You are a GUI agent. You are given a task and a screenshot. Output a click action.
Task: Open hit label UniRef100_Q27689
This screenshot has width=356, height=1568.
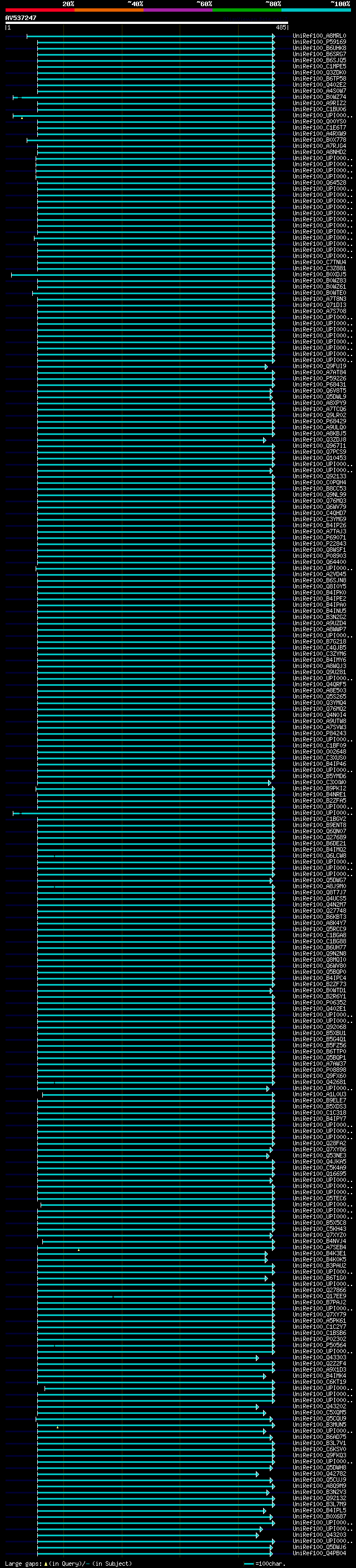[319, 838]
